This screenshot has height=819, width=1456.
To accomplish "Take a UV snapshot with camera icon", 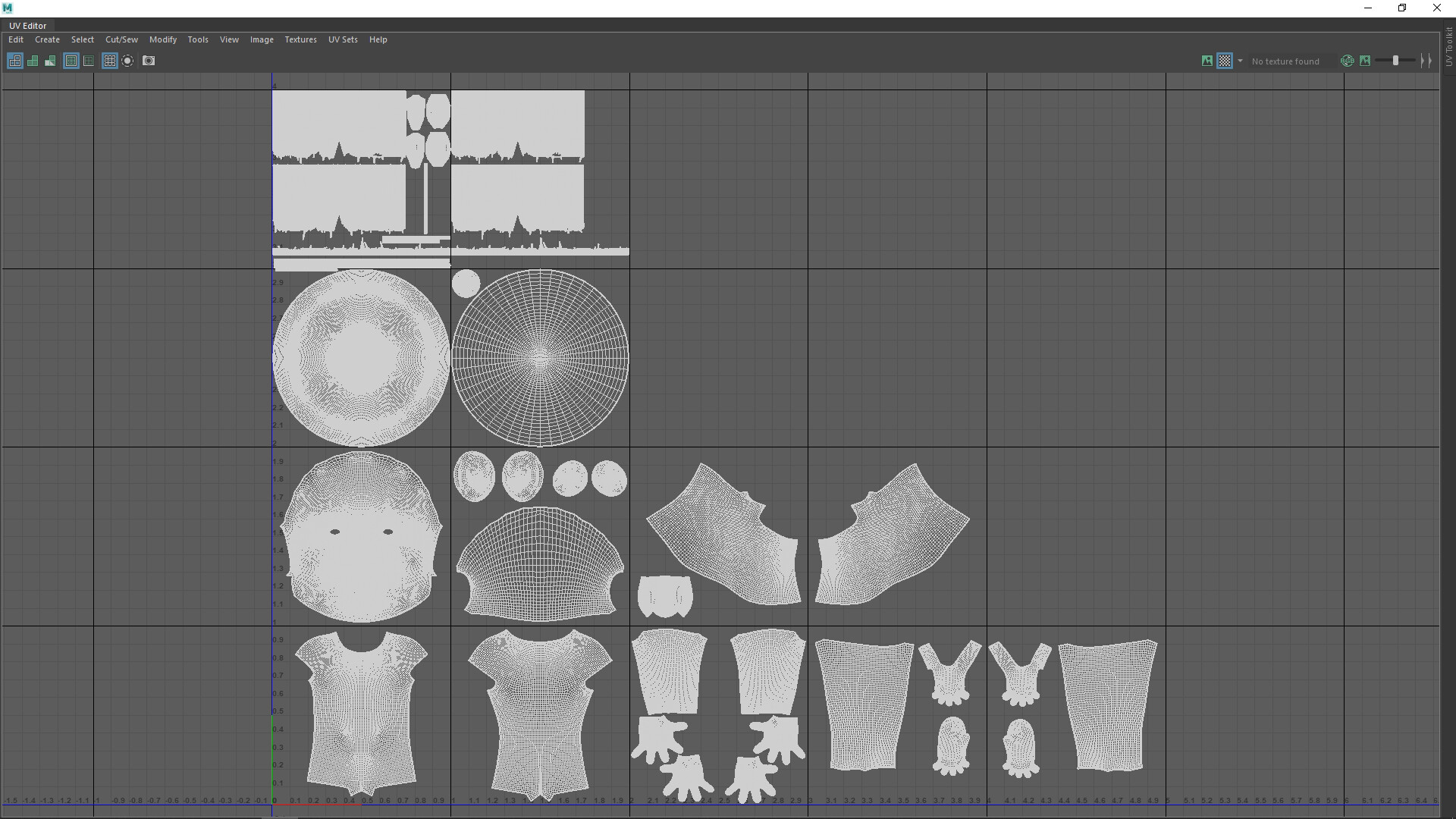I will (149, 61).
